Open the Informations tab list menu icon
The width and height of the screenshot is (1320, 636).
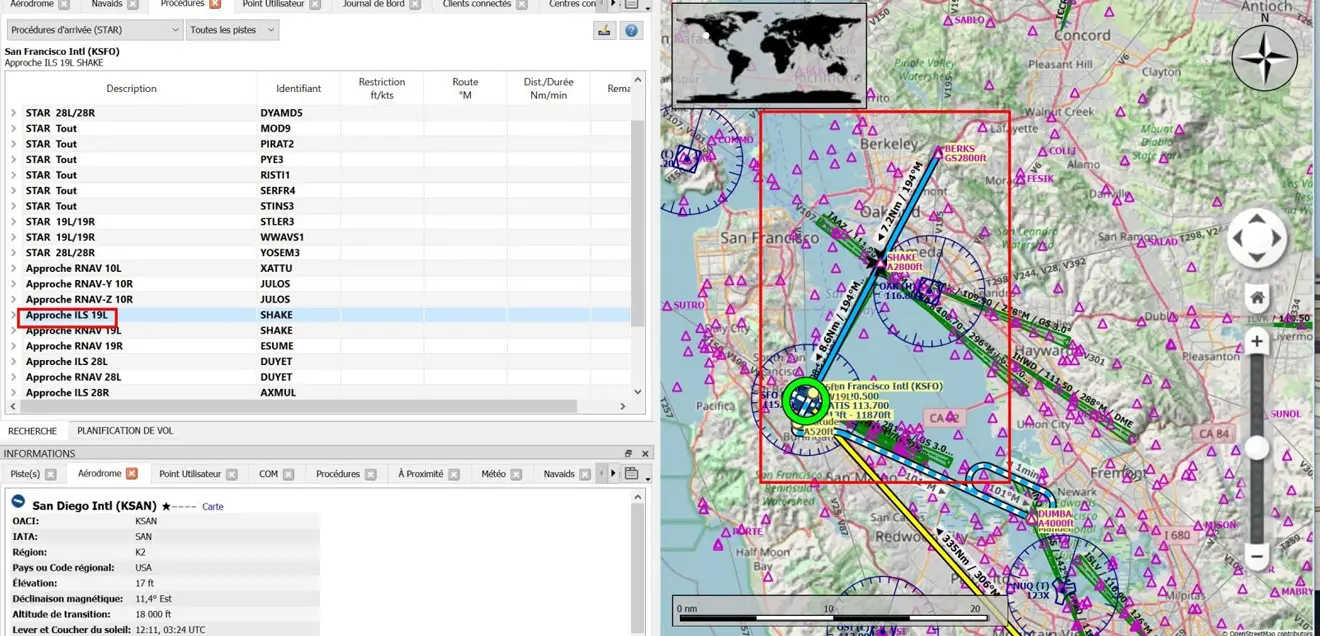point(632,474)
